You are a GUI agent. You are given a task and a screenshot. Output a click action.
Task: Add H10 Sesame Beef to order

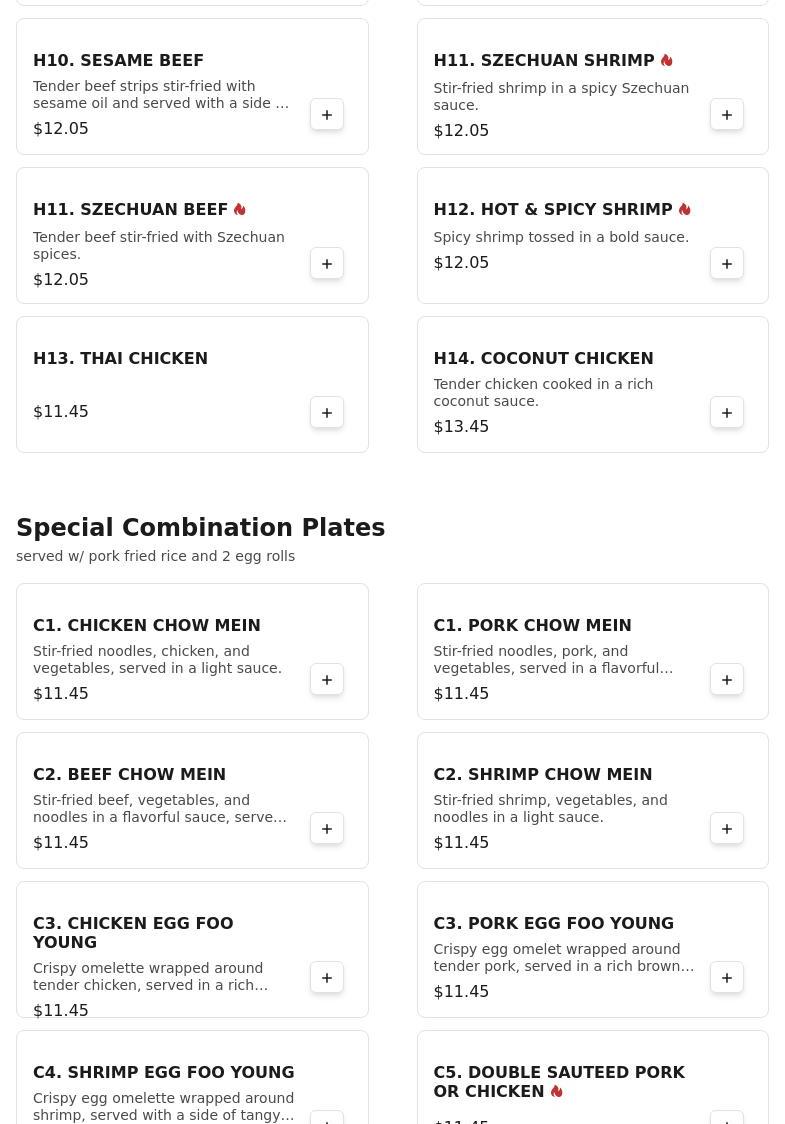pyautogui.click(x=327, y=115)
